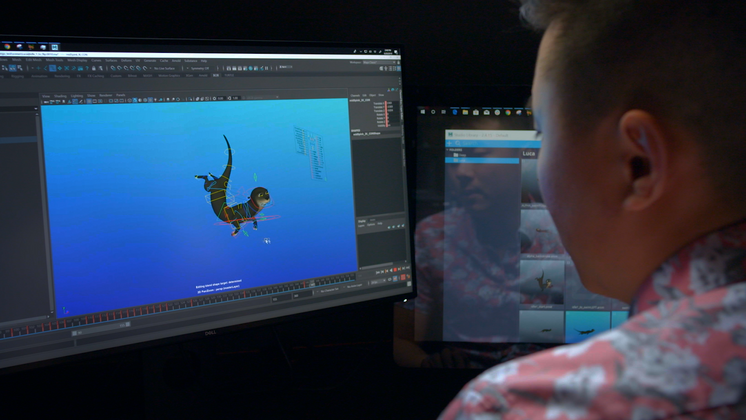Open the No Character Set dropdown
This screenshot has width=746, height=420.
point(329,291)
